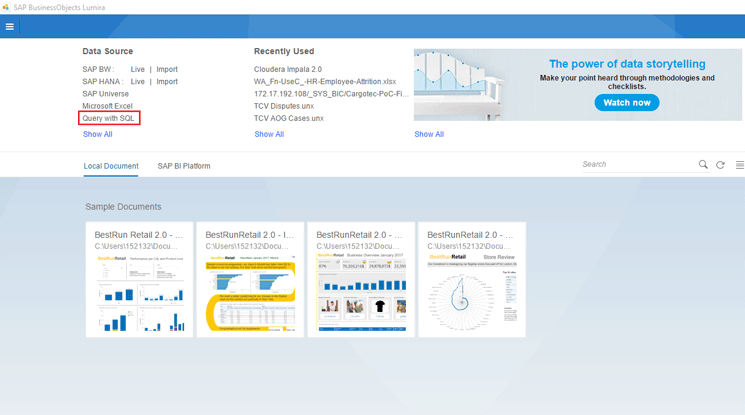Click the Watch now button

click(626, 102)
